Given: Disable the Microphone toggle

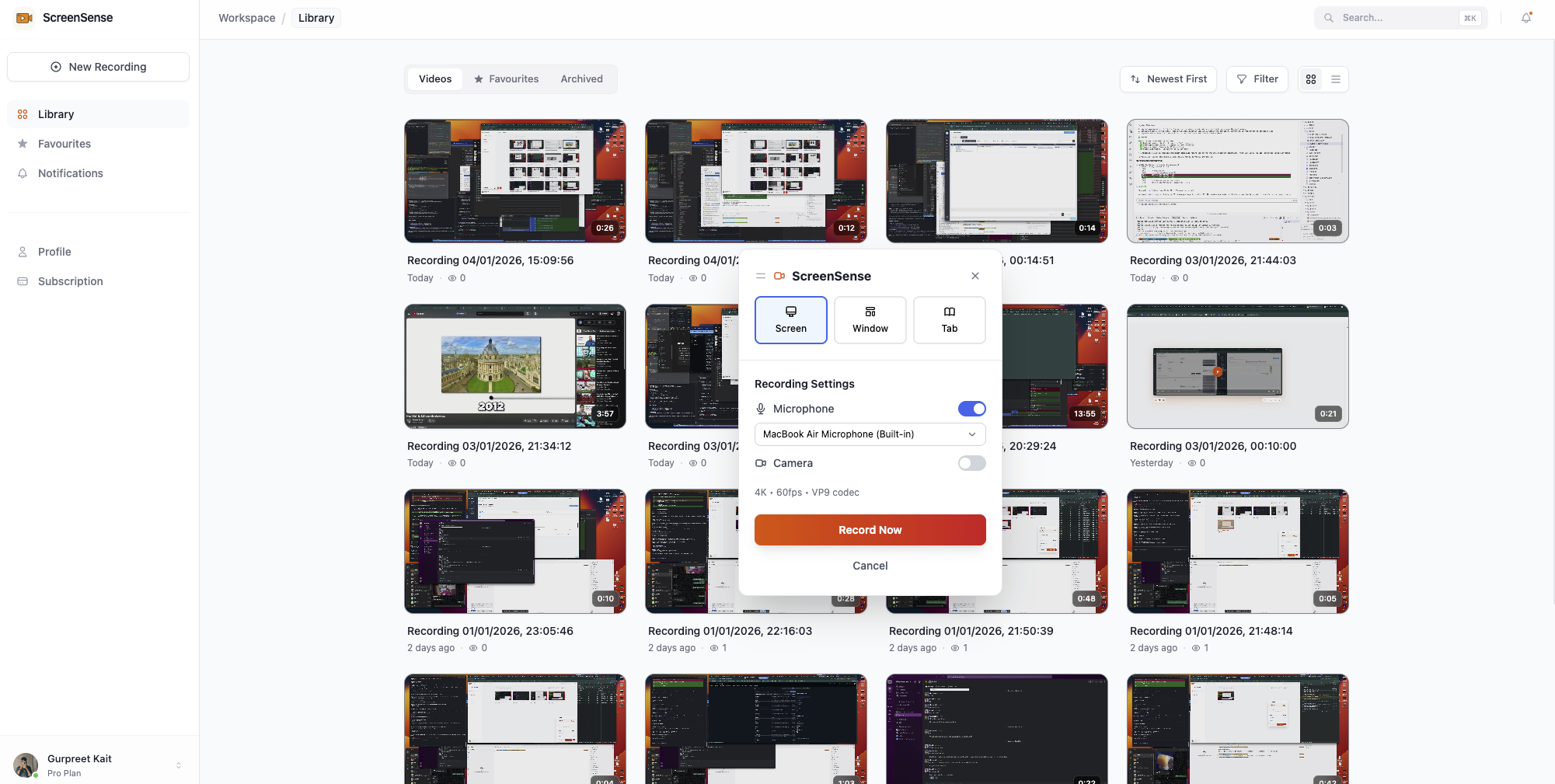Looking at the screenshot, I should coord(971,409).
